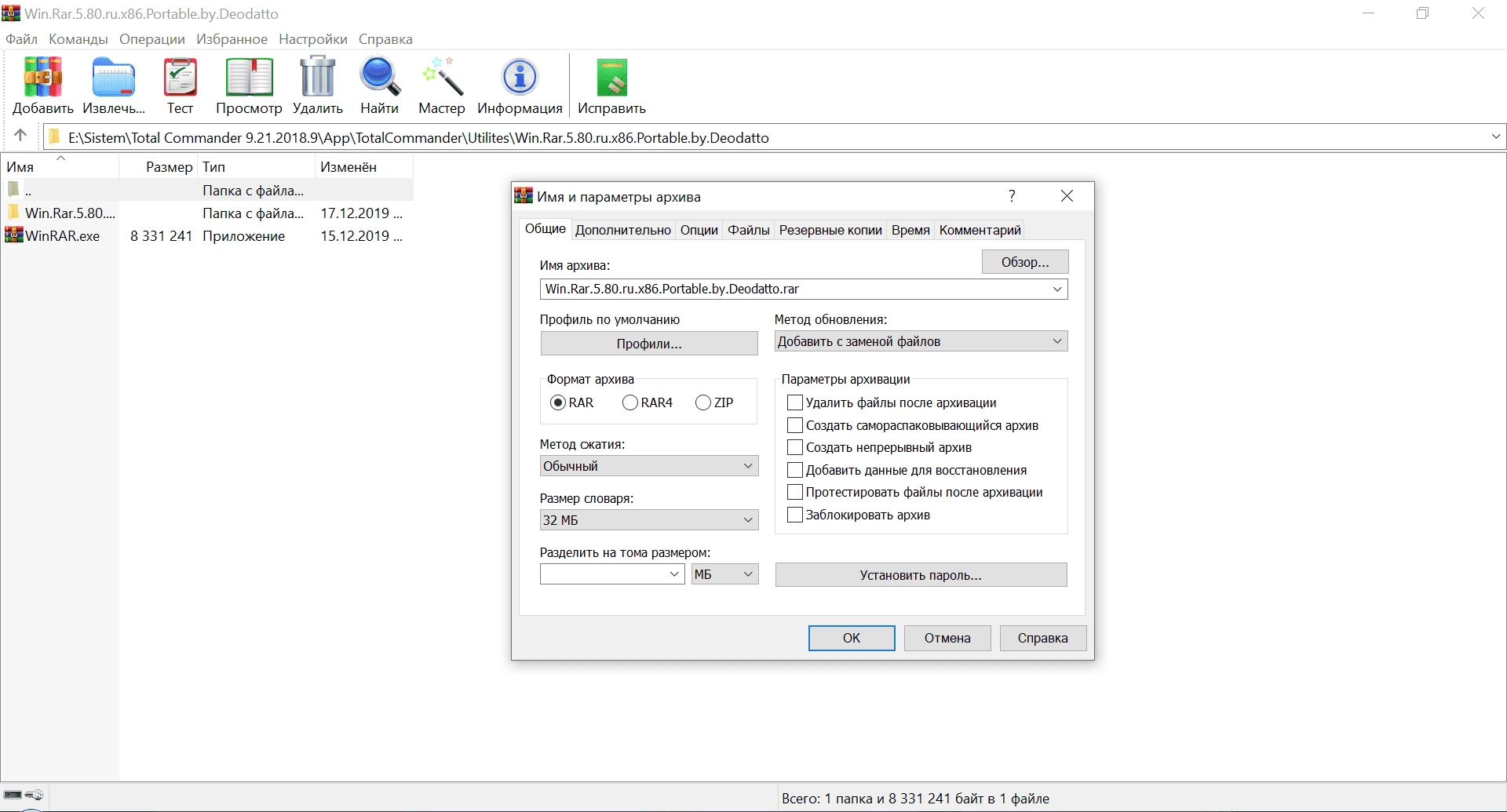Click Профили... button
1507x812 pixels.
click(649, 344)
